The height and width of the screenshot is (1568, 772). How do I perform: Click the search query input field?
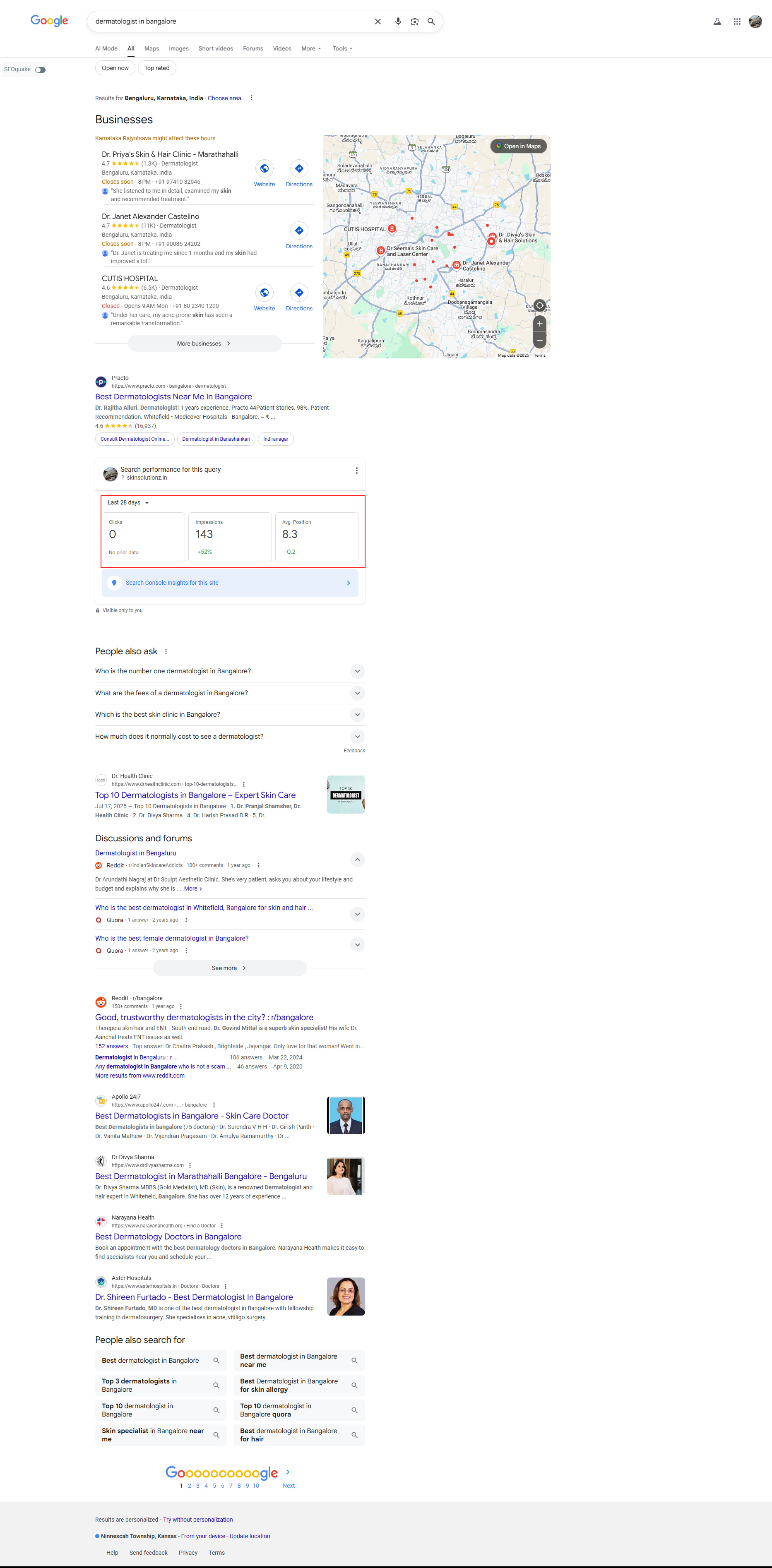(231, 21)
